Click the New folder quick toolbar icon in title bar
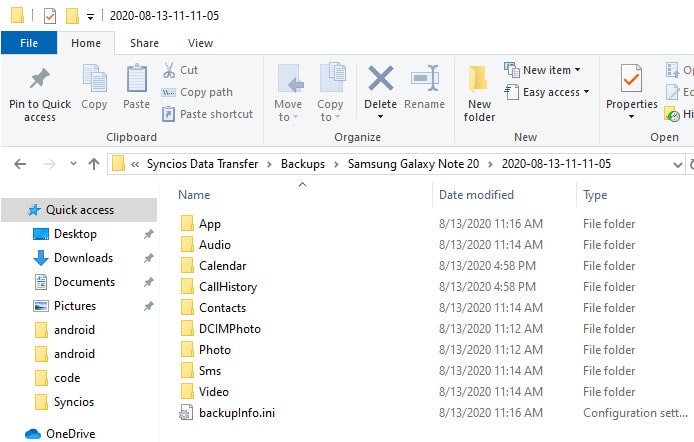This screenshot has height=442, width=694. [x=72, y=16]
